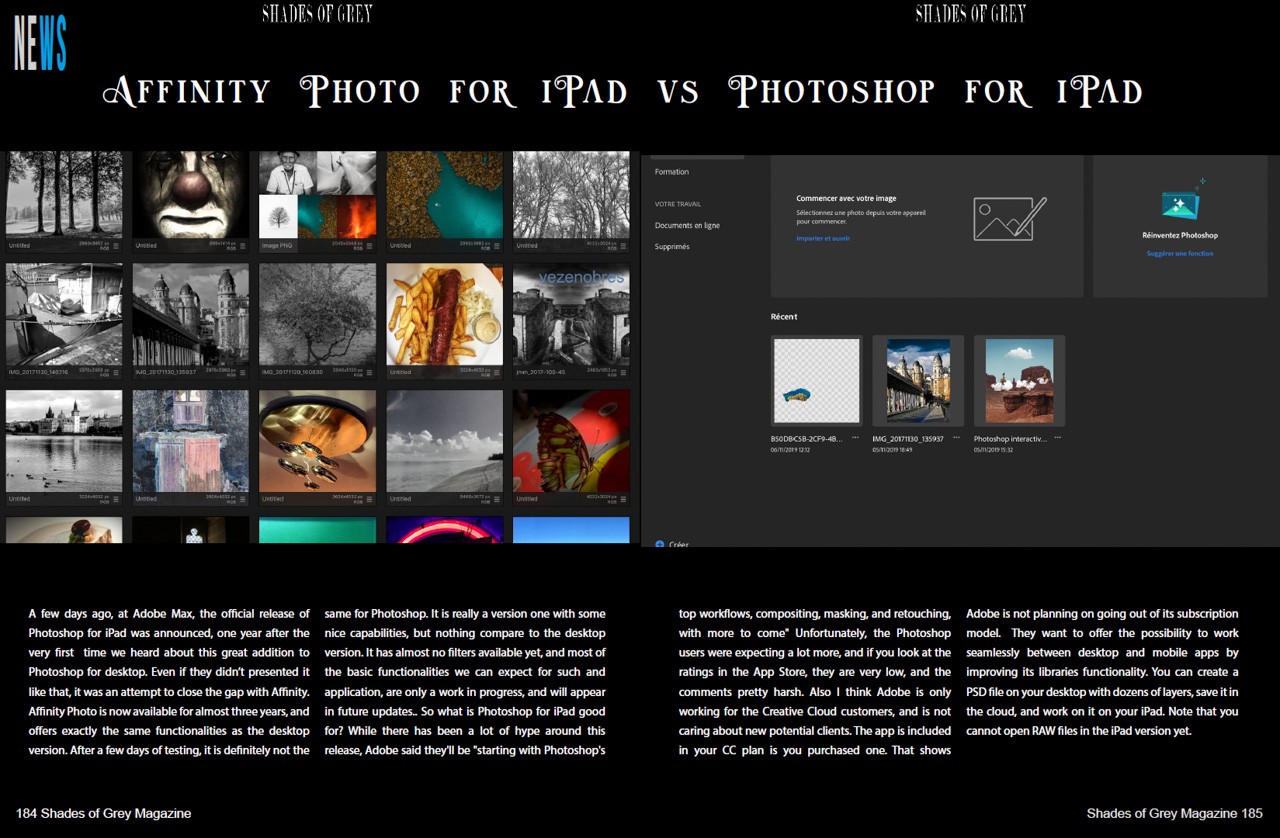Open the fries and sausage plate thumbnail
The width and height of the screenshot is (1280, 838).
tap(445, 314)
